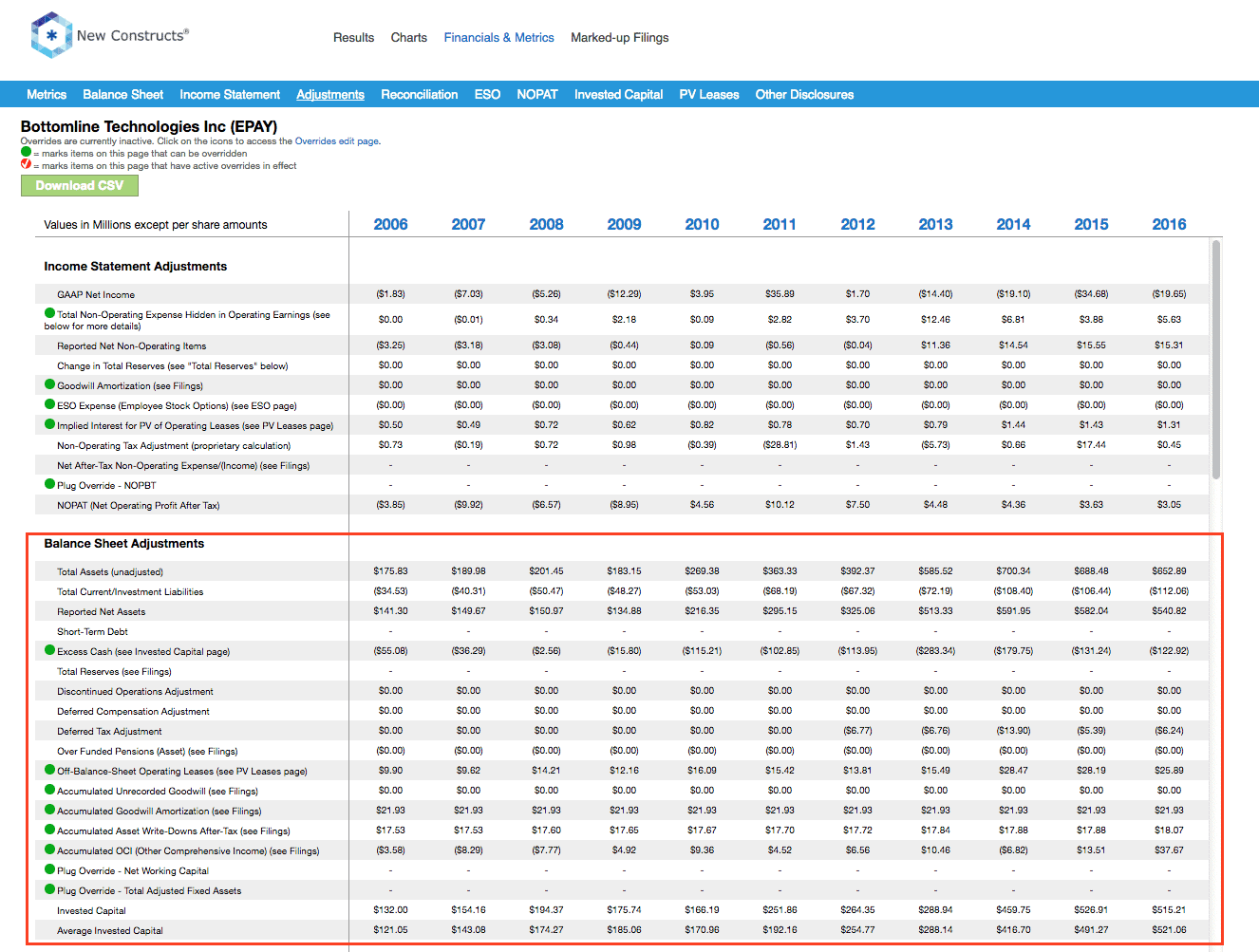This screenshot has height=952, width=1259.
Task: Click green icon for Accumulated Goodwill Amortization row
Action: [x=49, y=810]
